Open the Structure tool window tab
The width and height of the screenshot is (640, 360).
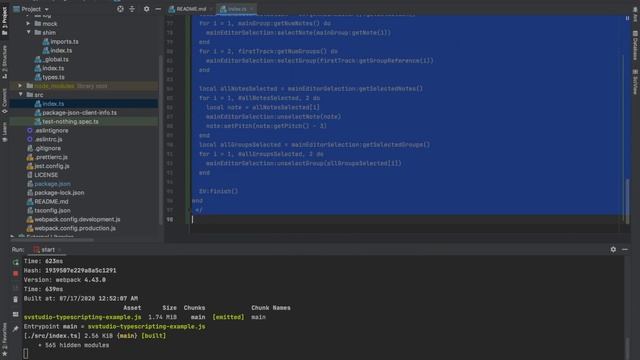click(4, 62)
